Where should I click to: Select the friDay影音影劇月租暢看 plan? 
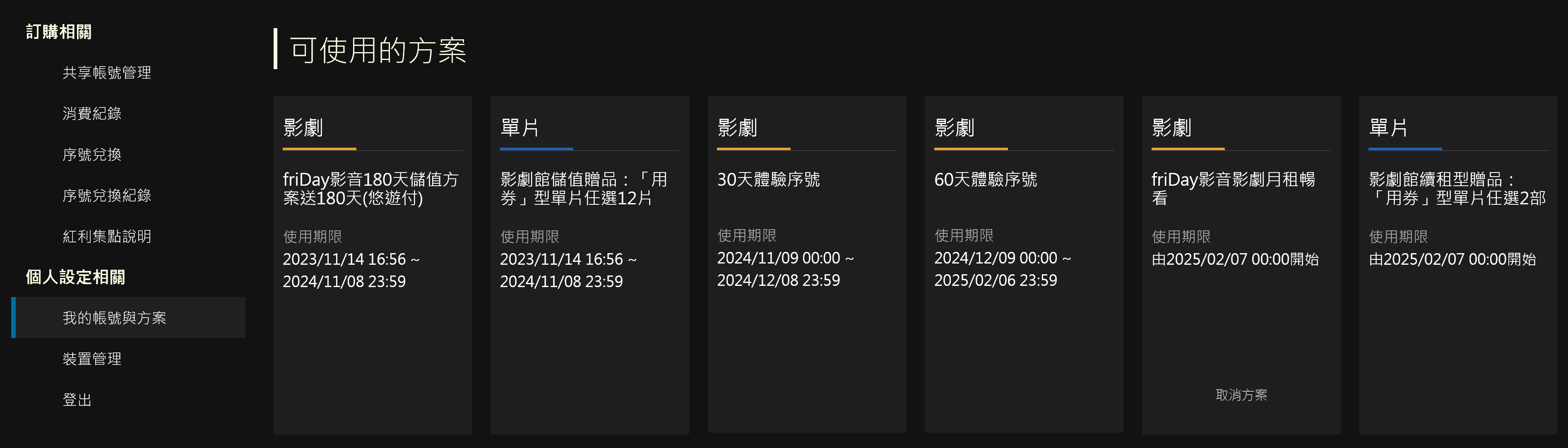pos(1233,189)
